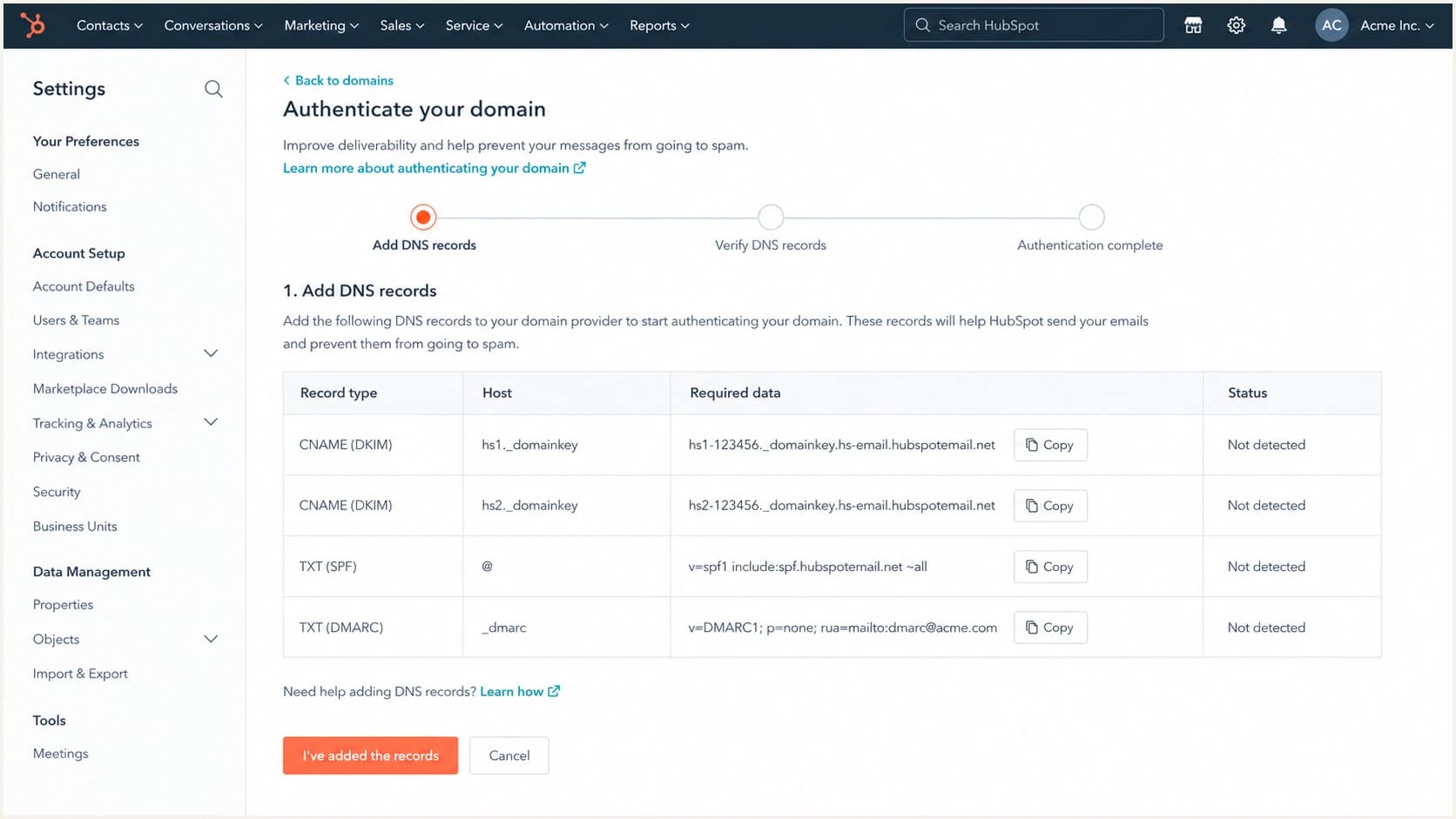This screenshot has height=819, width=1456.
Task: Select the hs1-123456 required data text
Action: pyautogui.click(x=841, y=445)
